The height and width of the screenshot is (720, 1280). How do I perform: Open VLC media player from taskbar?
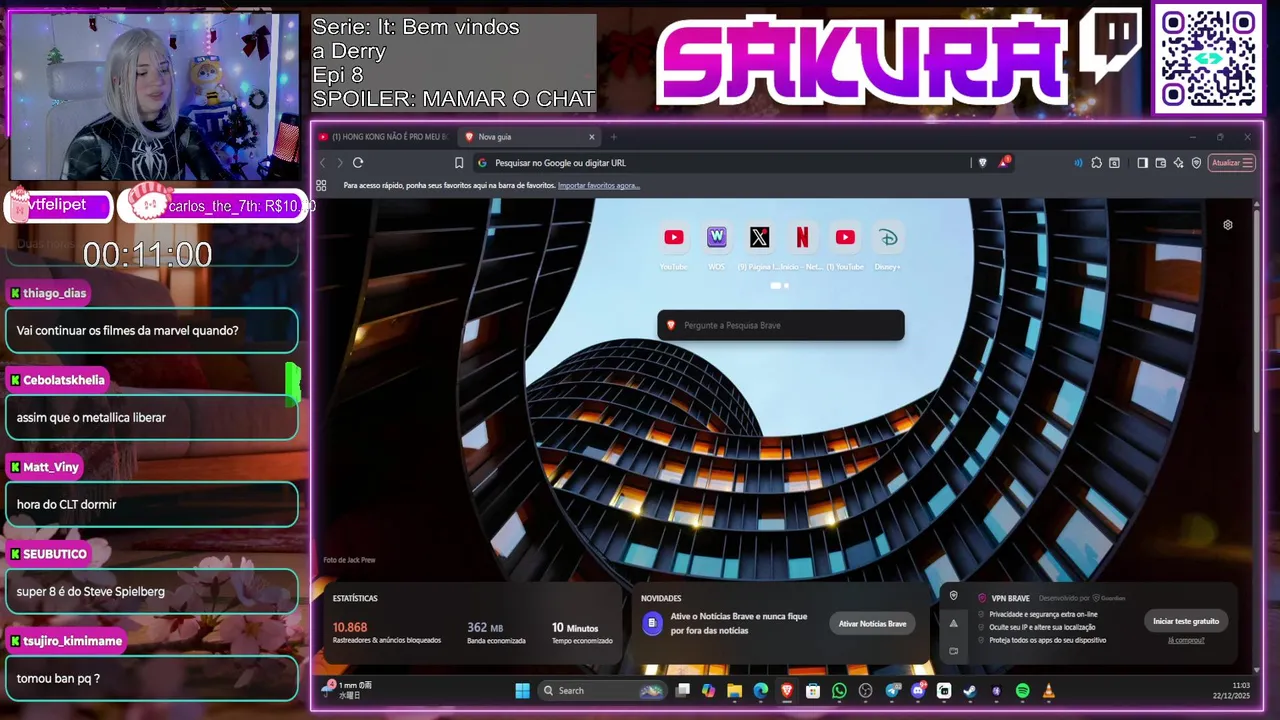coord(1048,691)
